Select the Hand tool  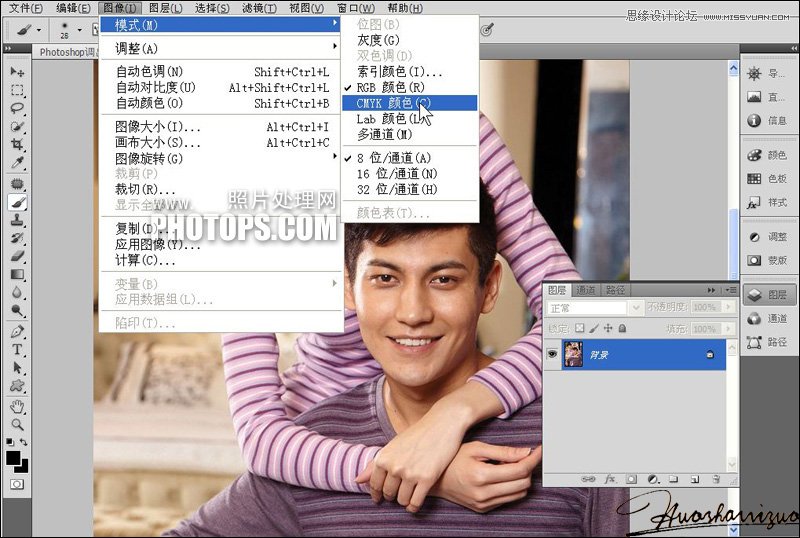point(17,407)
